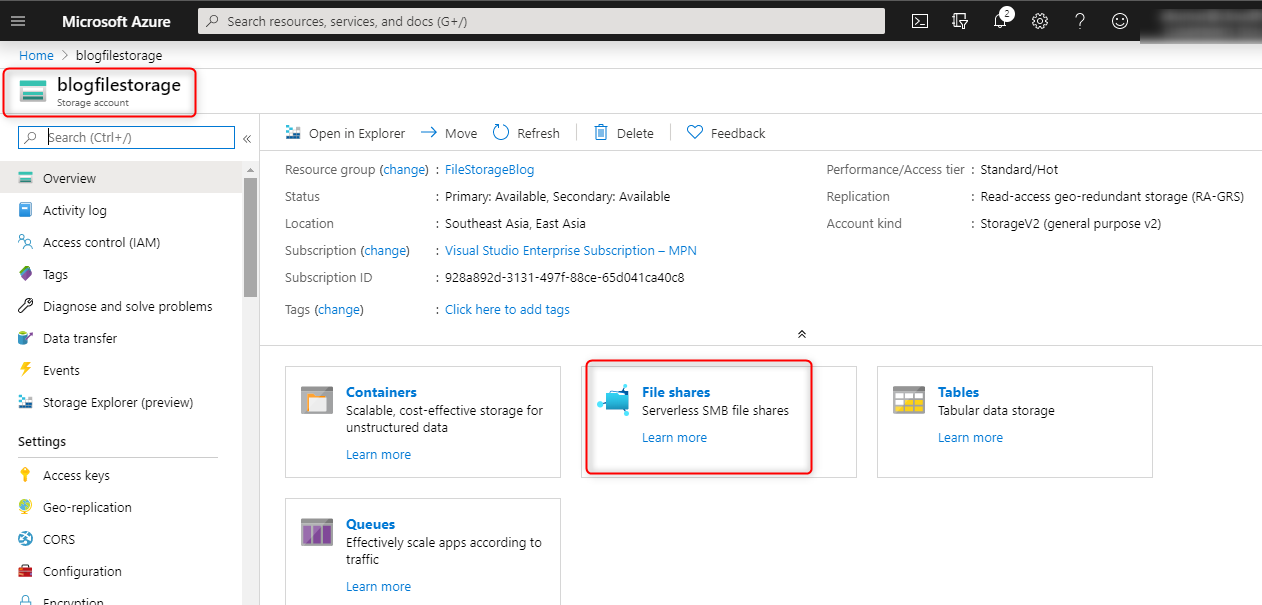Screen dimensions: 1262x605
Task: Click the 'Standard/Hot' access tier text
Action: 1019,170
